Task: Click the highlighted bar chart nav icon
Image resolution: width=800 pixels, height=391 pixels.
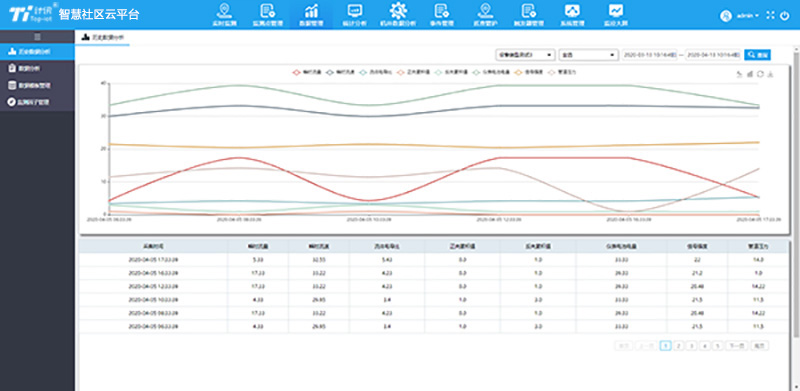Action: [x=311, y=14]
